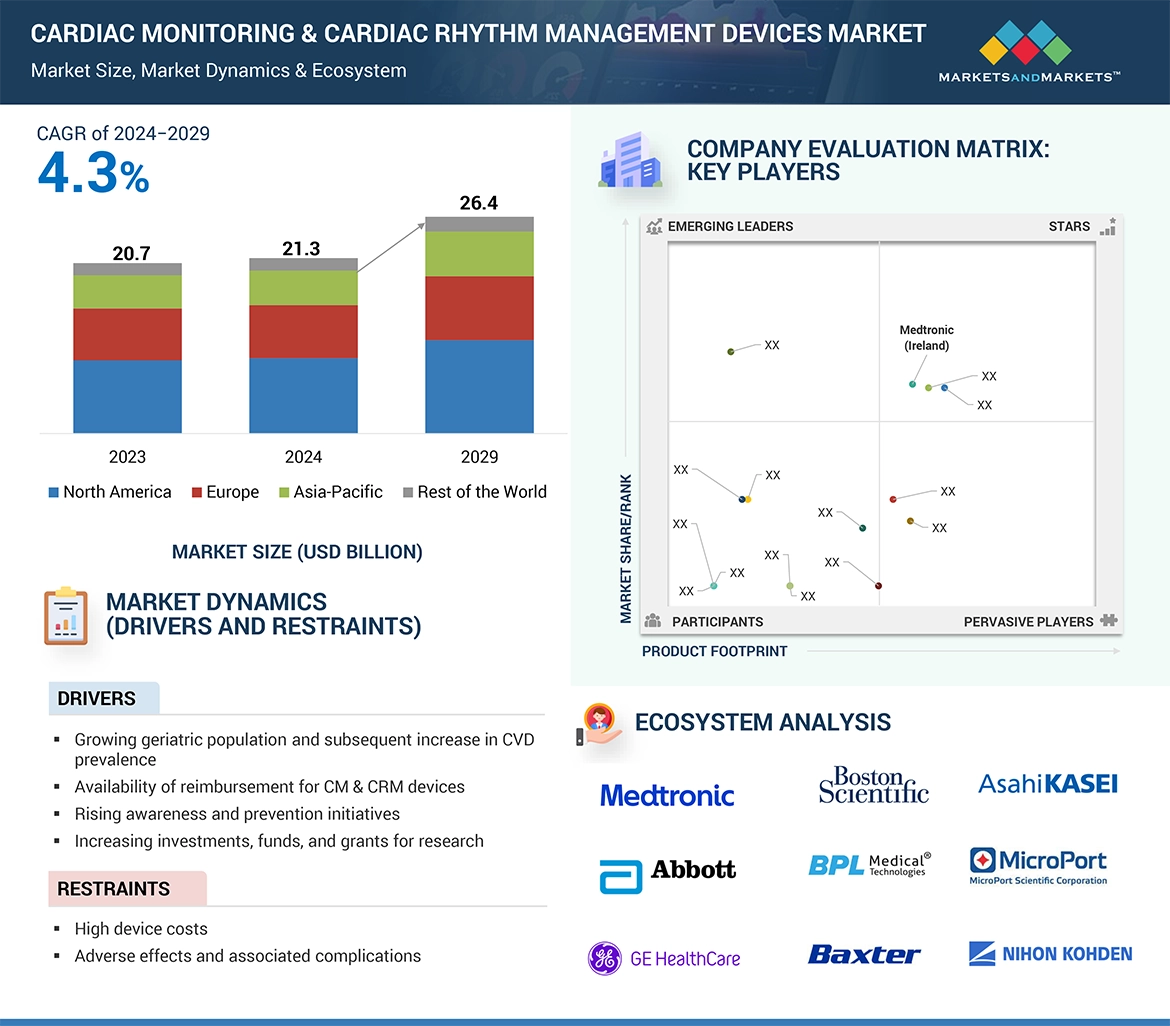Image resolution: width=1170 pixels, height=1026 pixels.
Task: Toggle the Europe legend entry
Action: [225, 492]
